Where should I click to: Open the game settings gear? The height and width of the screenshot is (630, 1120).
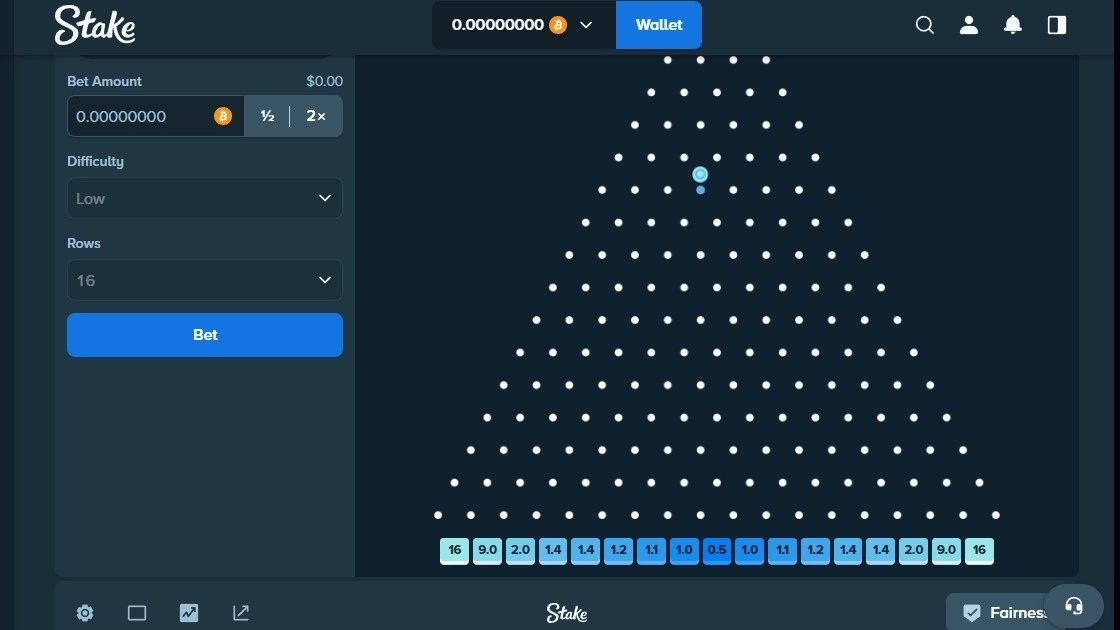point(84,613)
